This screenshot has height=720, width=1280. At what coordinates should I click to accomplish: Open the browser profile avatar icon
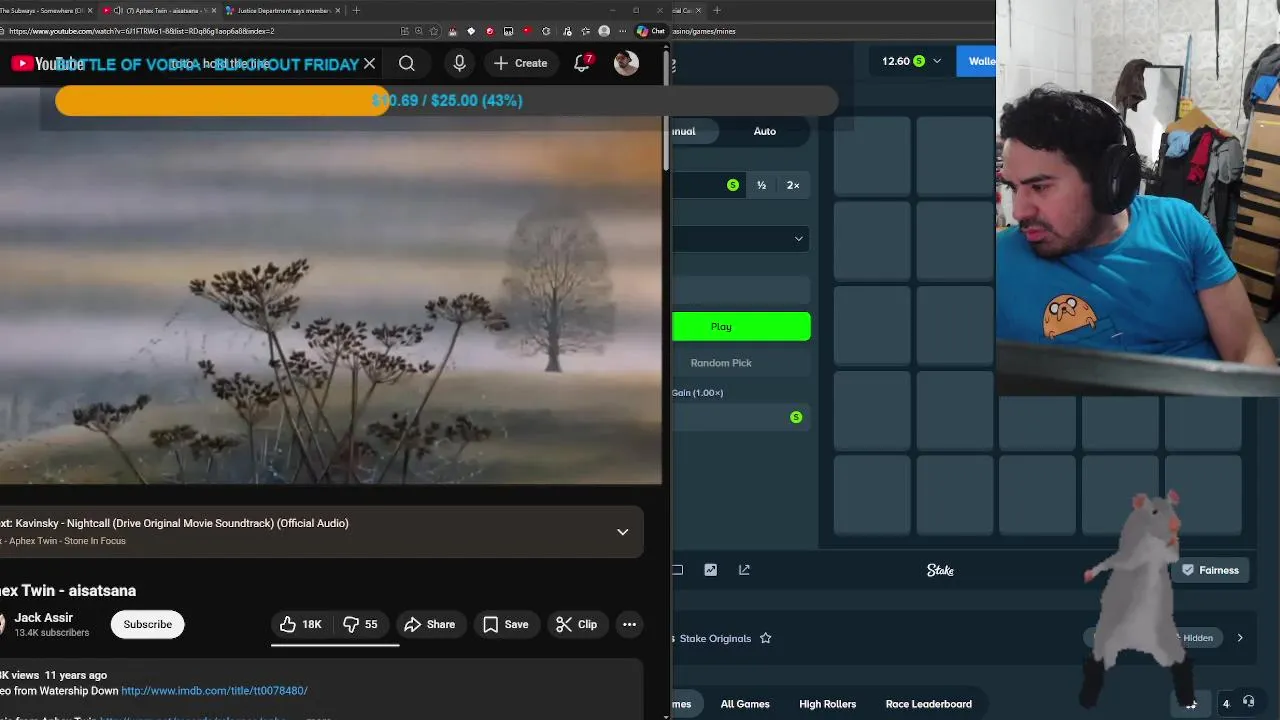point(604,31)
